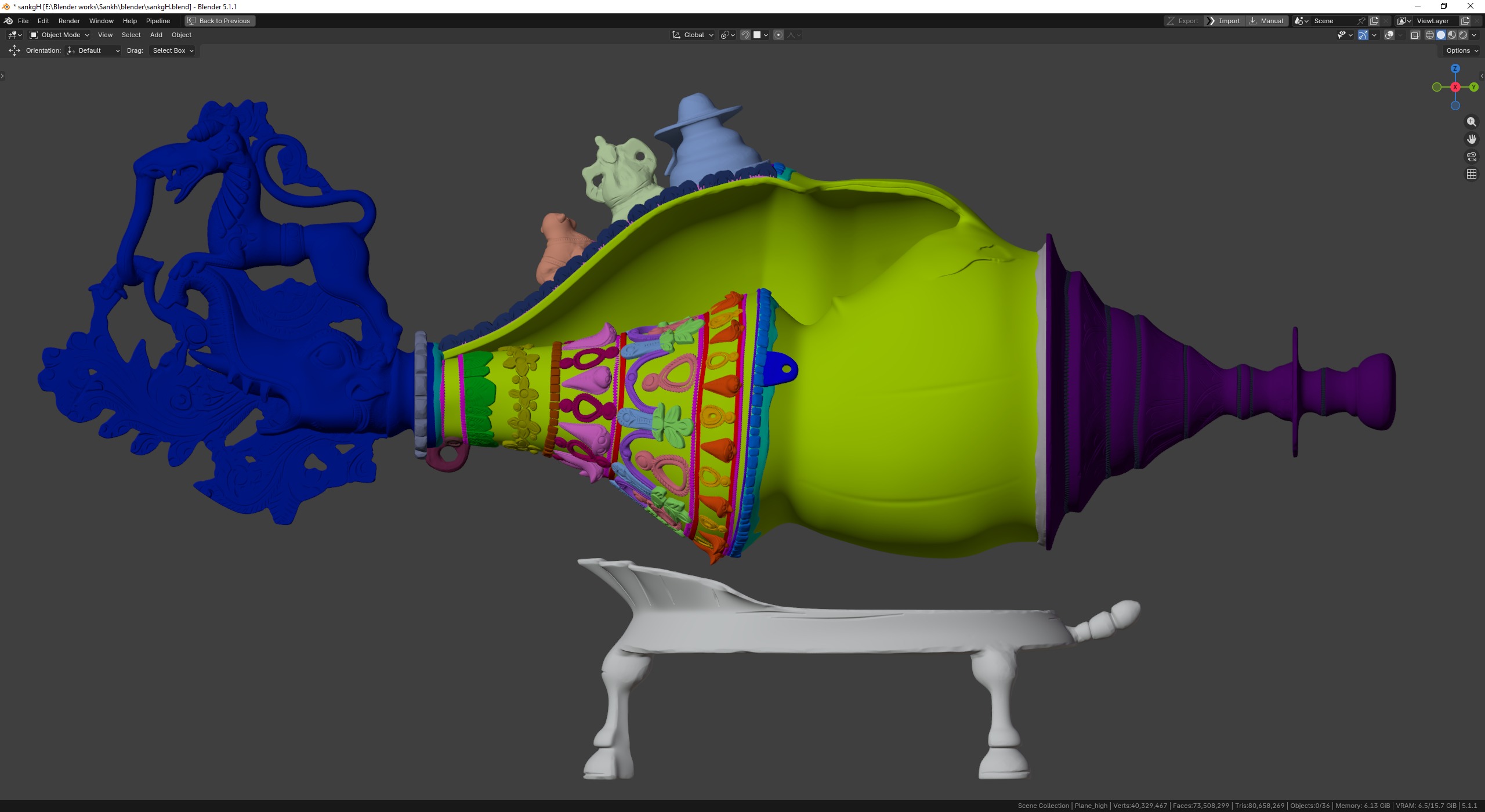Image resolution: width=1485 pixels, height=812 pixels.
Task: Open the Orientation Default dropdown
Action: tap(93, 50)
